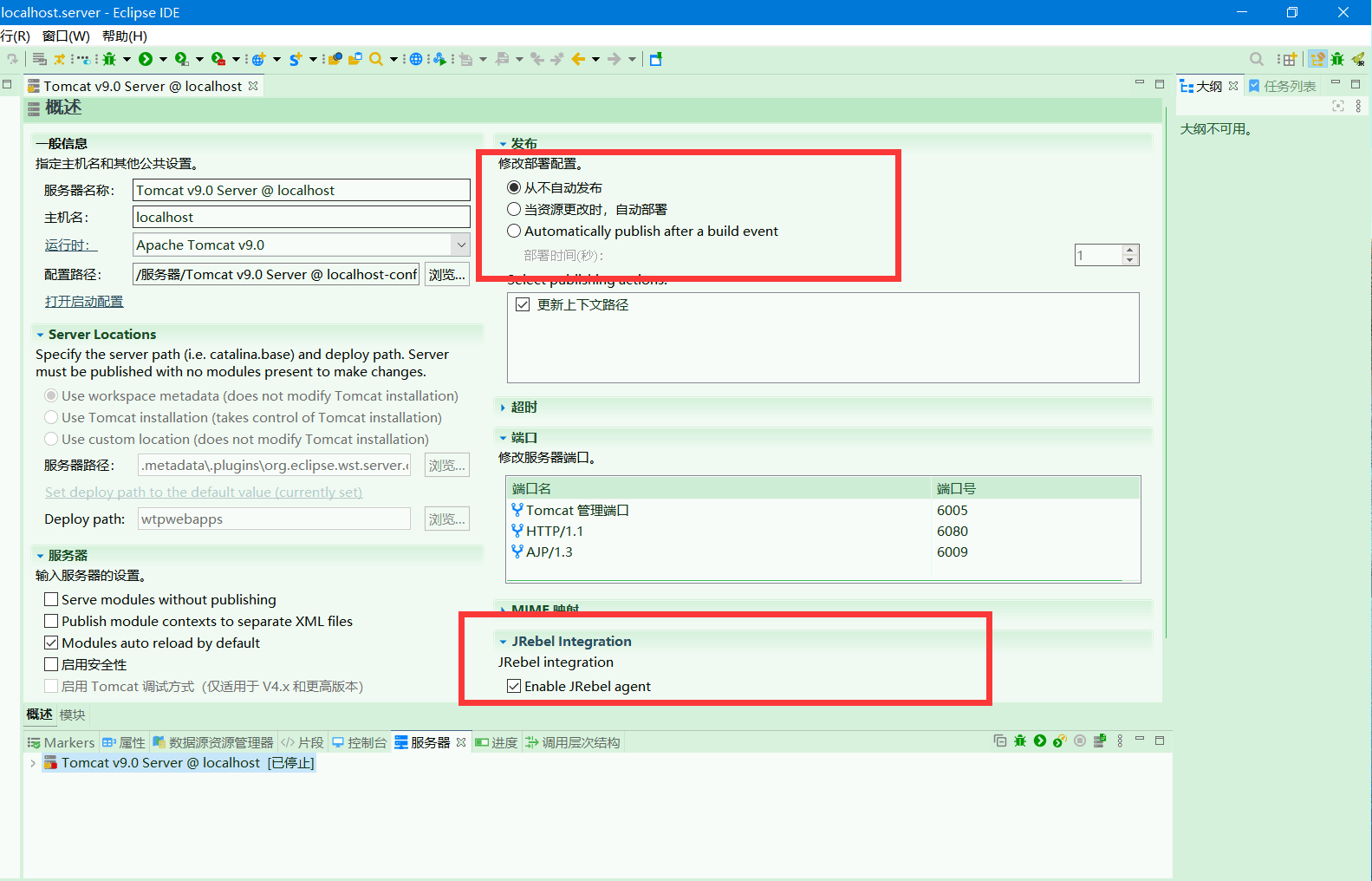
Task: Switch to the 模块 editor tab
Action: (x=73, y=715)
